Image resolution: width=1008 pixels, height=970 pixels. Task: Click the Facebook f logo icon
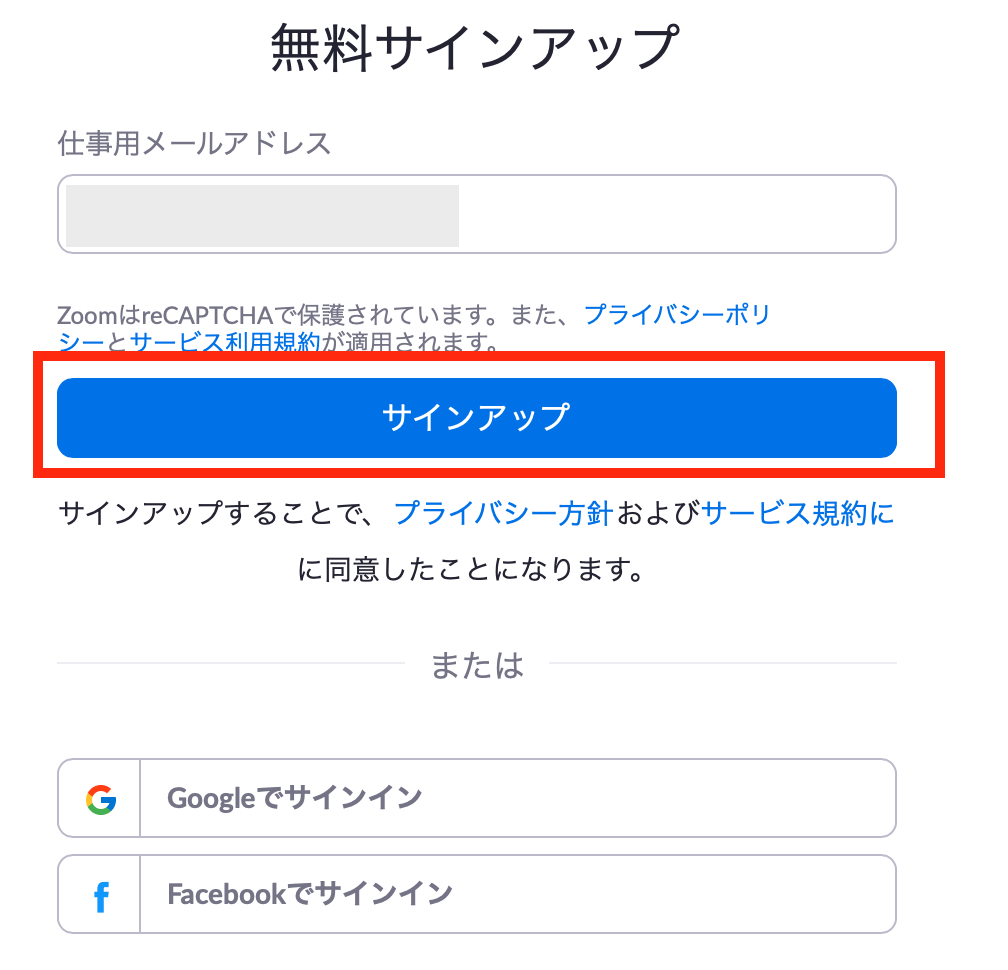tap(101, 896)
